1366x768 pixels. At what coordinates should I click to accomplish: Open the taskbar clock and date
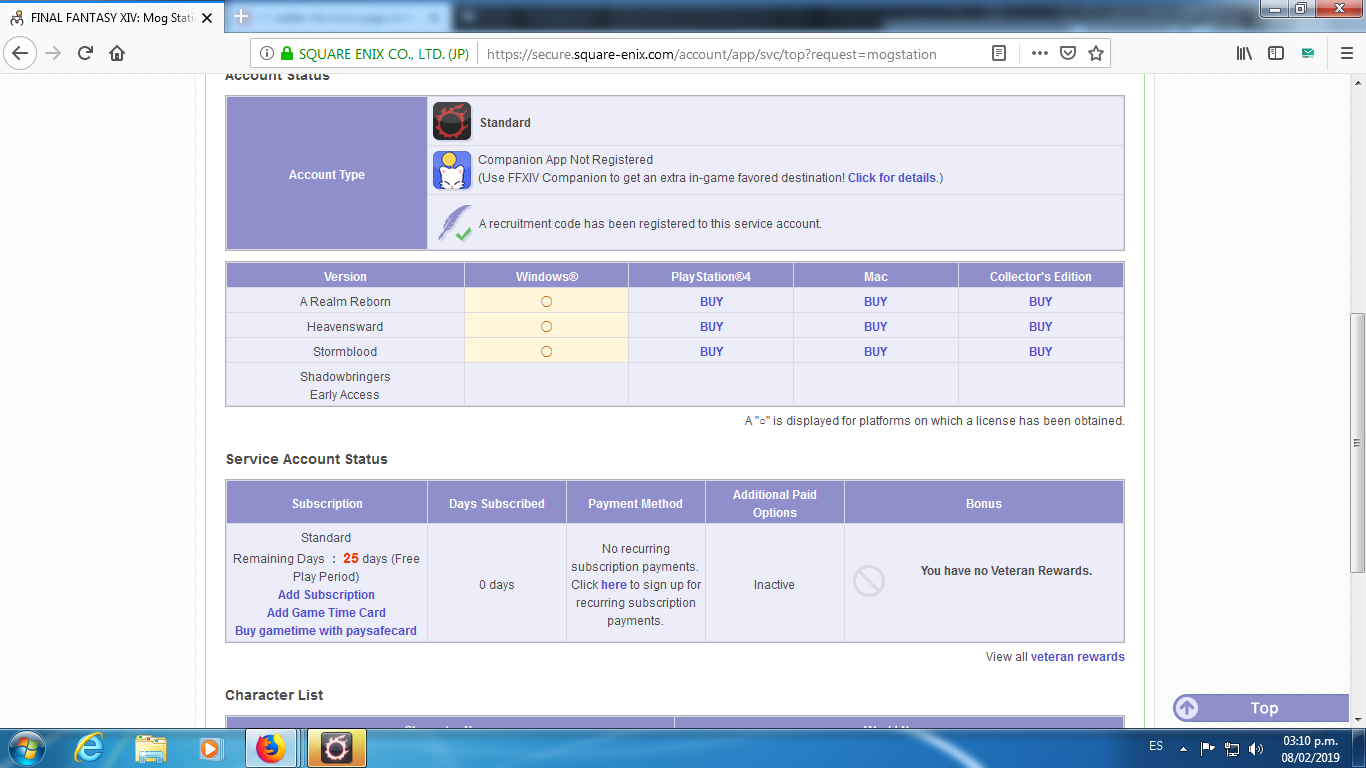click(1310, 749)
